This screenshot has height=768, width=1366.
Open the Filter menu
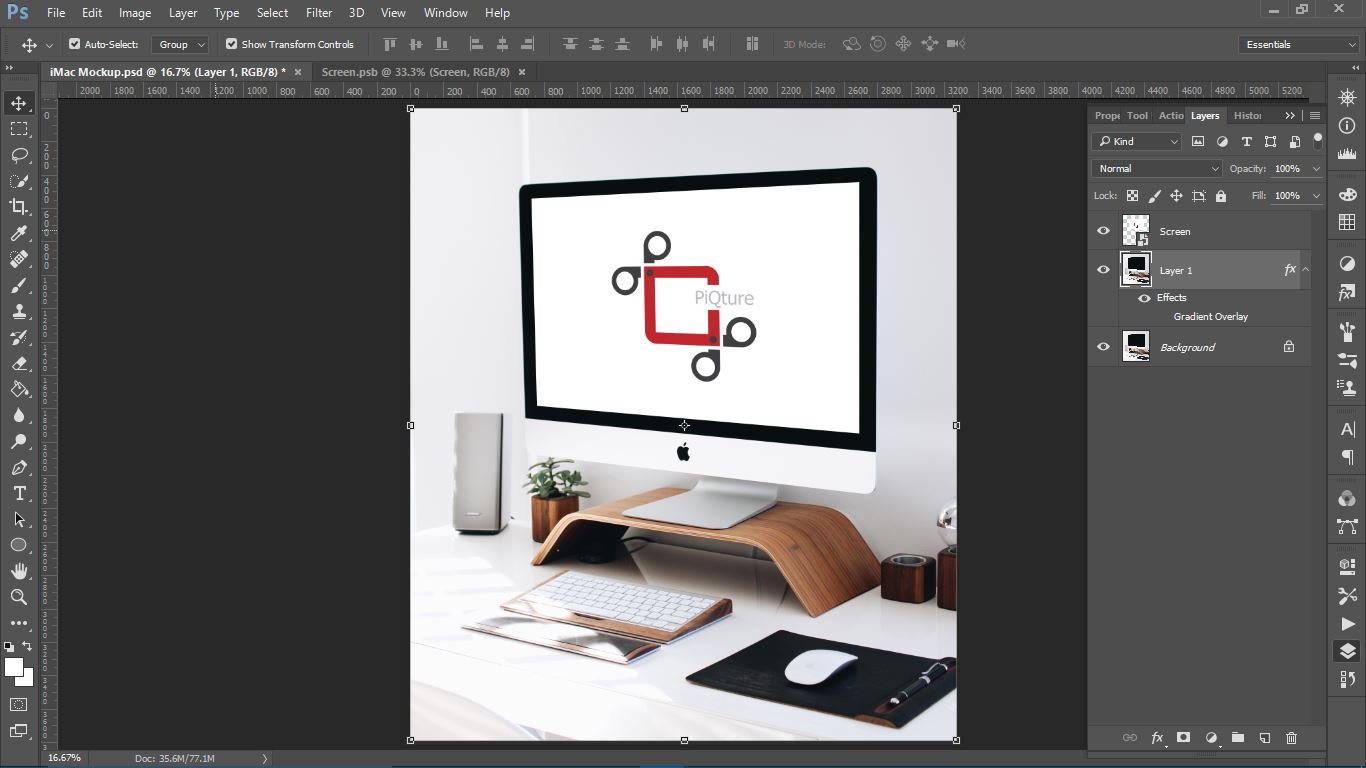click(318, 13)
